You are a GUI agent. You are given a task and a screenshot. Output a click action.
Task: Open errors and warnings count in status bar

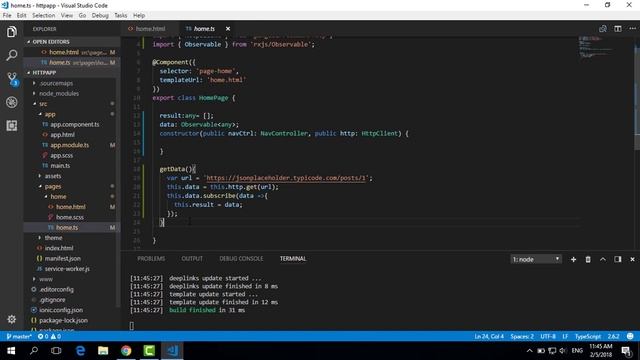pyautogui.click(x=49, y=336)
